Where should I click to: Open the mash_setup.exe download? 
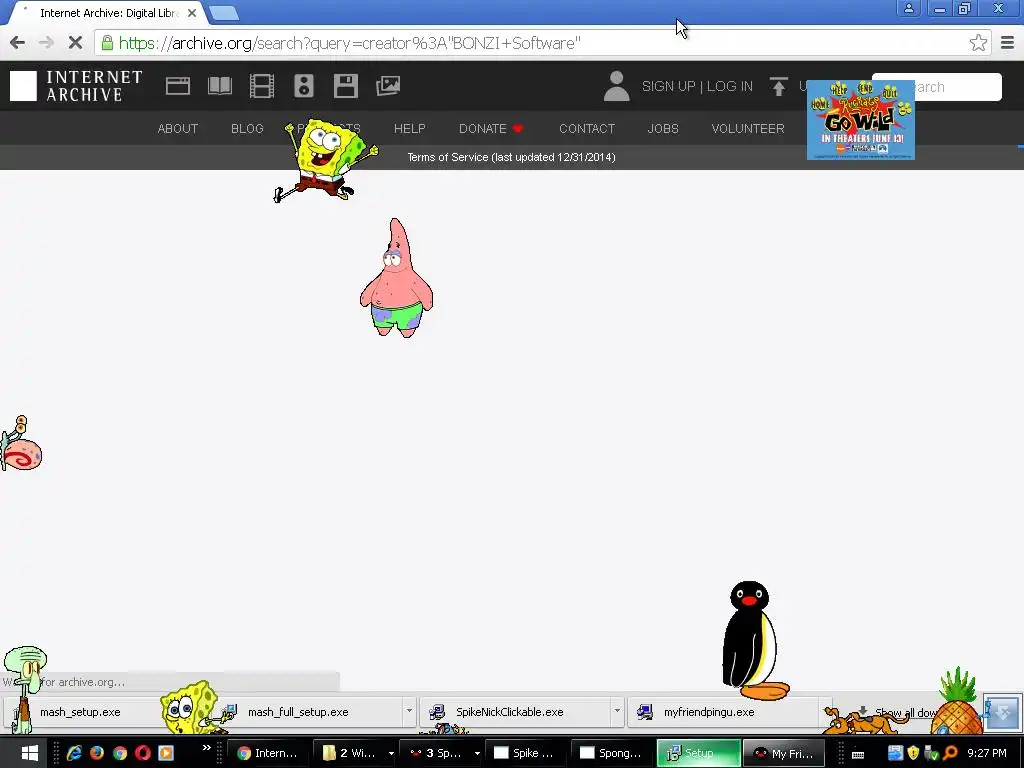(80, 712)
